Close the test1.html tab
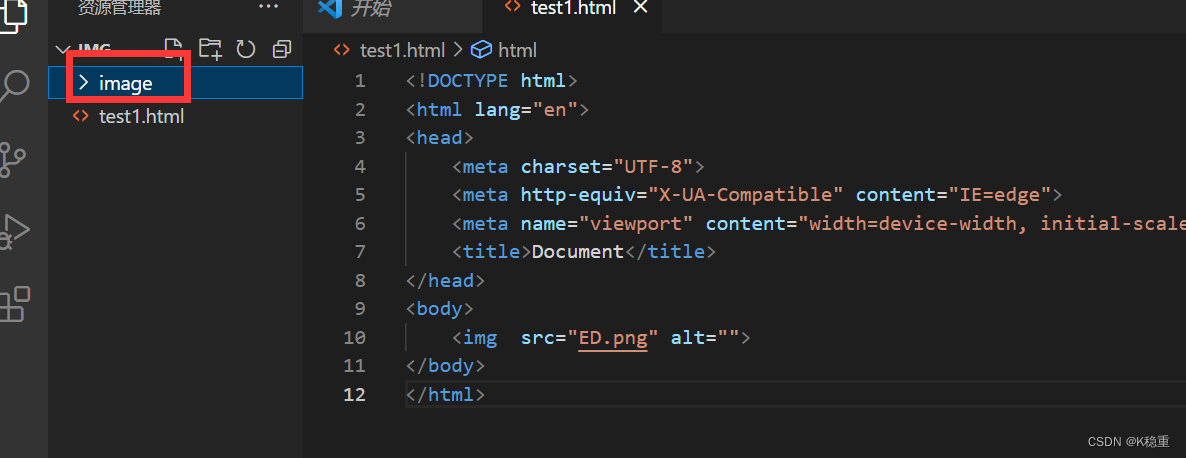This screenshot has width=1186, height=458. (641, 8)
